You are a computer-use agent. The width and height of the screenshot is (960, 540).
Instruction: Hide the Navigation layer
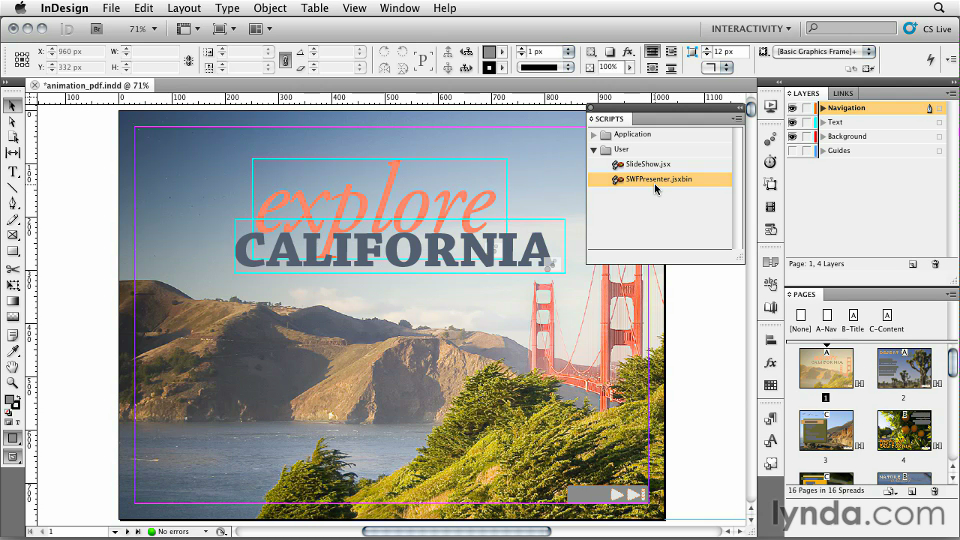tap(793, 108)
